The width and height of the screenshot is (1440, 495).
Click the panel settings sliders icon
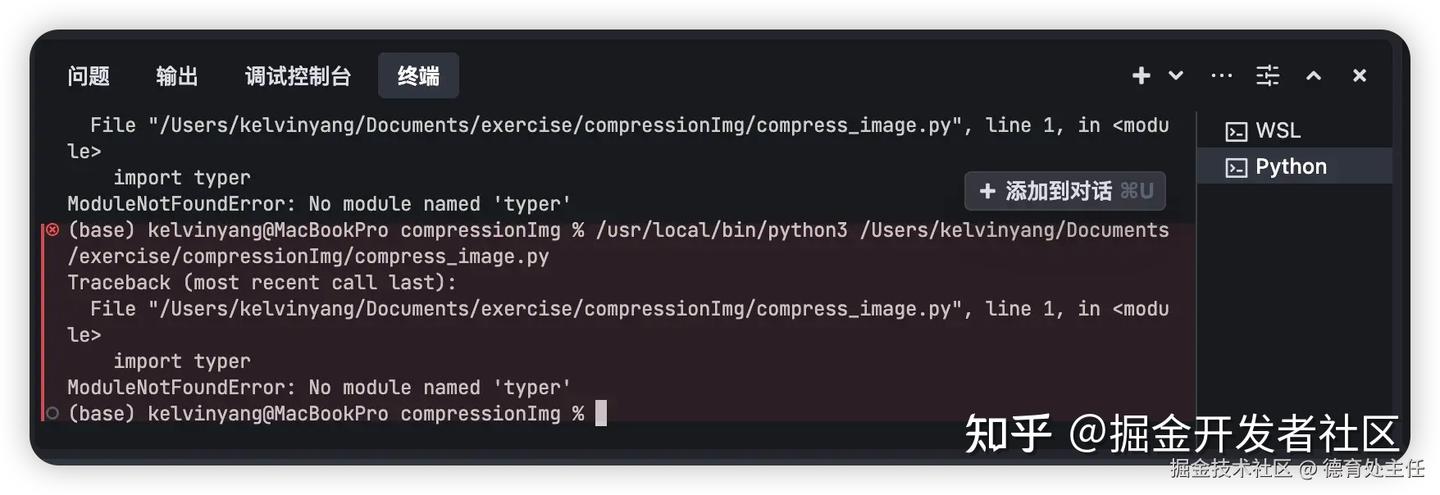pyautogui.click(x=1268, y=76)
